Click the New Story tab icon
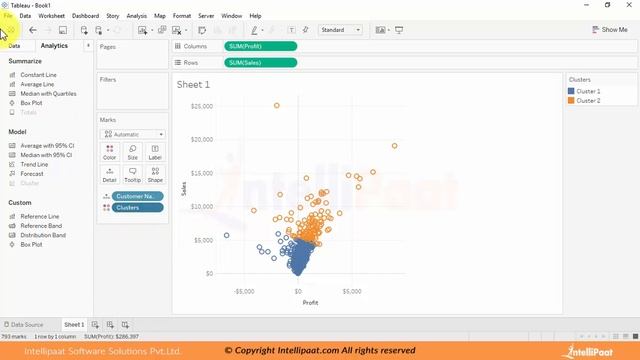The height and width of the screenshot is (360, 640). click(125, 325)
